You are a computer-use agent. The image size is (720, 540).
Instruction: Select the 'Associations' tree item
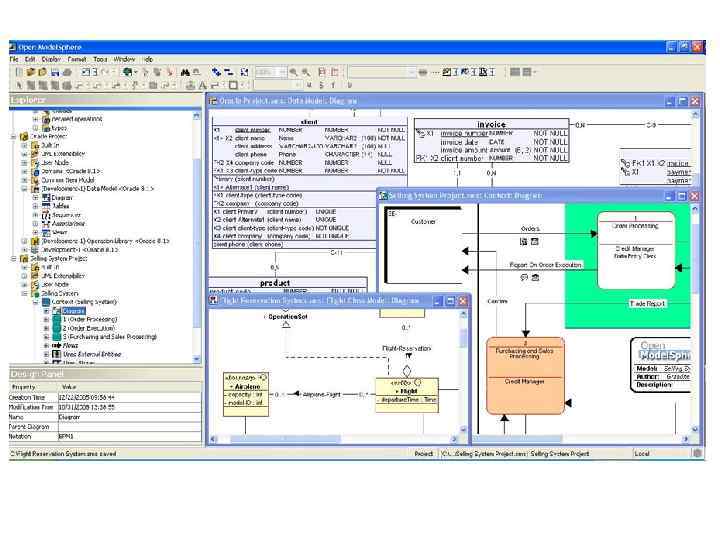pos(68,224)
